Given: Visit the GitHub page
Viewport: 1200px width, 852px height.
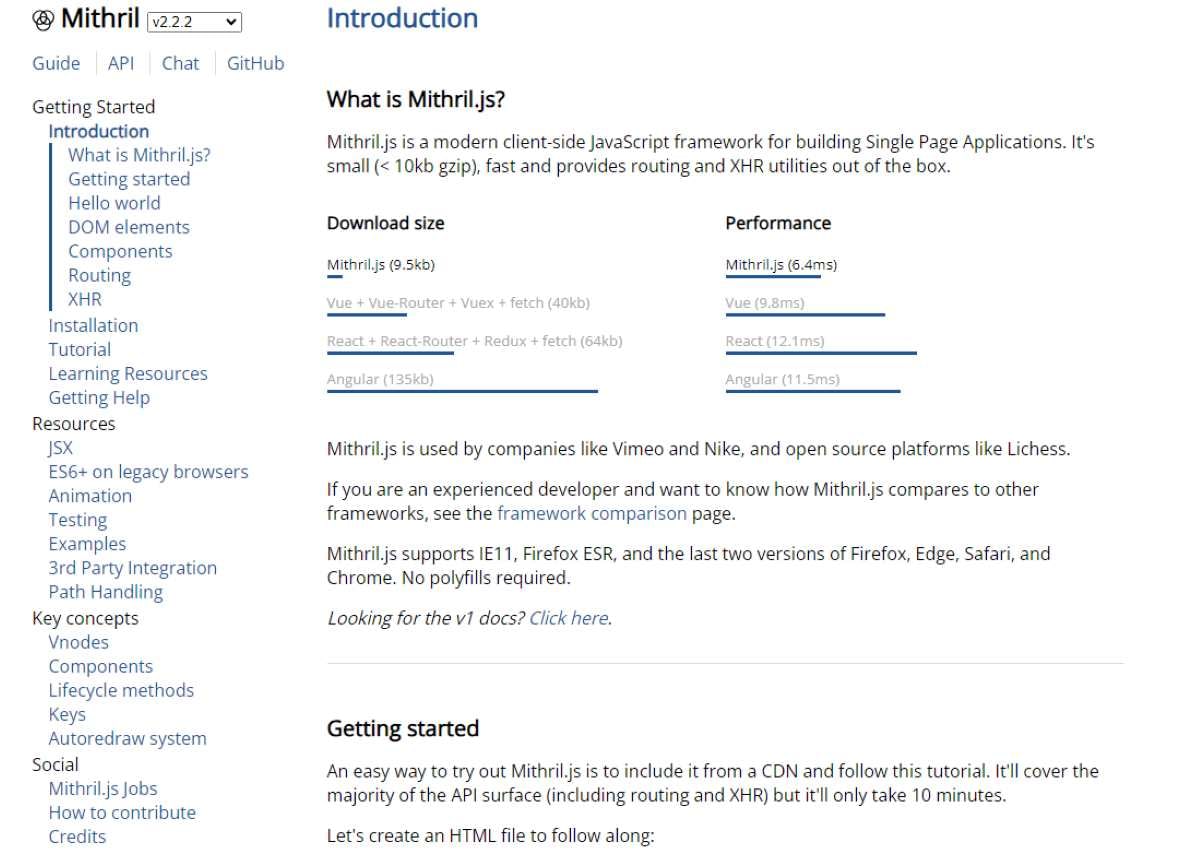Looking at the screenshot, I should point(254,63).
